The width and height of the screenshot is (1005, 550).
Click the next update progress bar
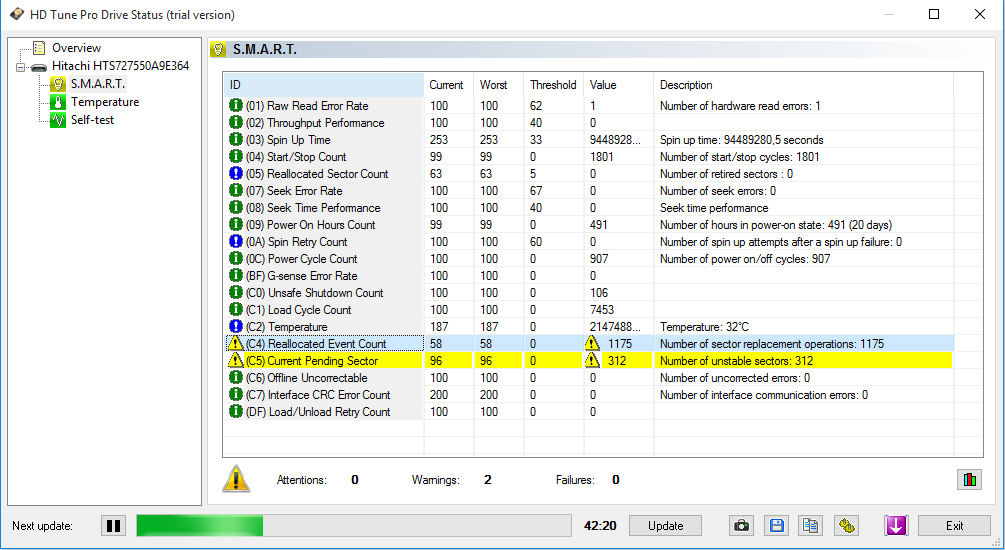tap(354, 526)
